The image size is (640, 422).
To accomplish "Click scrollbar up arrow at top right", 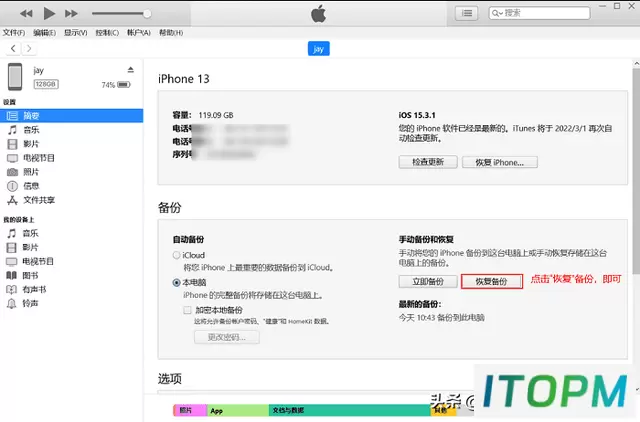I will point(636,64).
